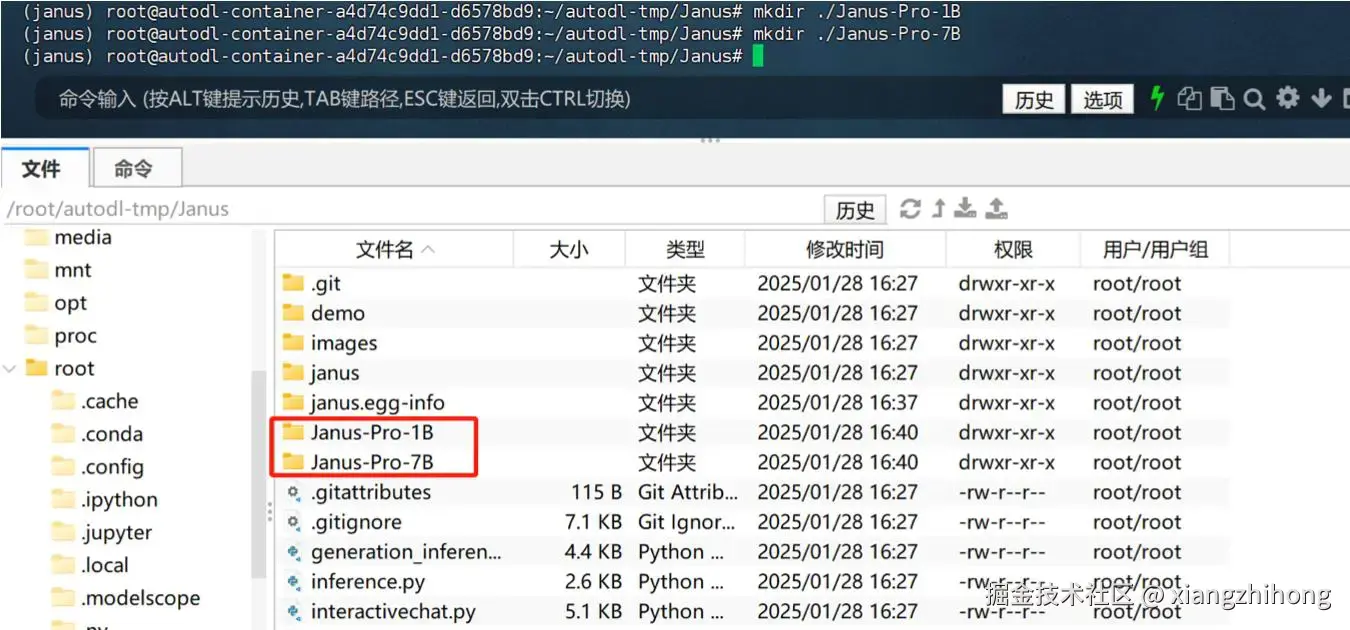This screenshot has height=630, width=1350.
Task: Click the Janus-Pro-7B folder icon
Action: (293, 462)
